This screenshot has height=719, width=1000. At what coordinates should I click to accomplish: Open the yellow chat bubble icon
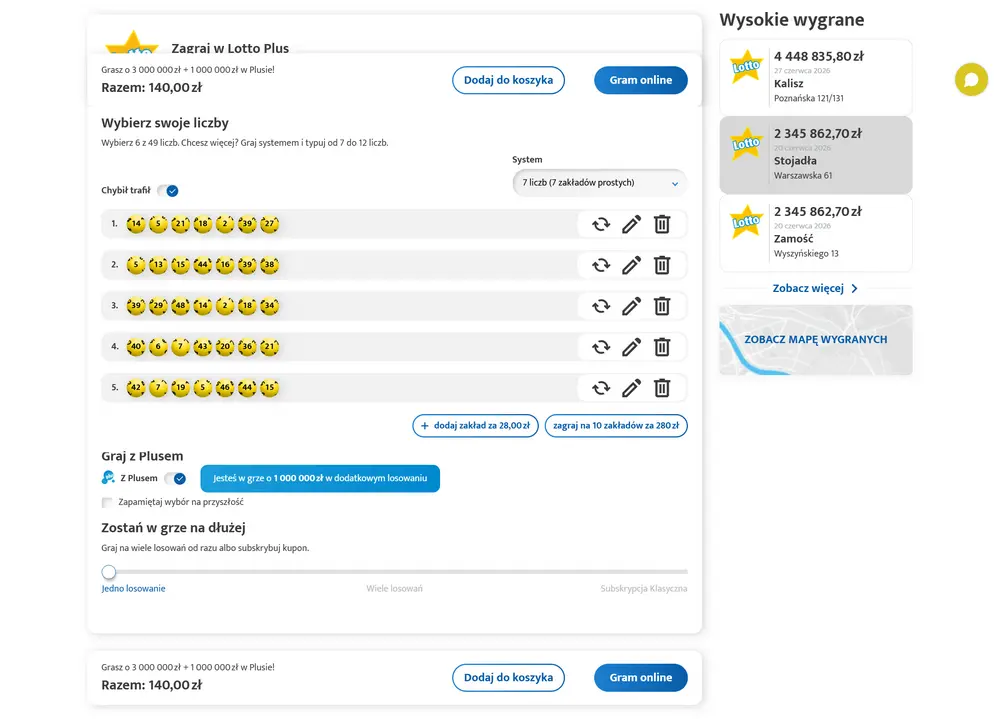[x=971, y=79]
